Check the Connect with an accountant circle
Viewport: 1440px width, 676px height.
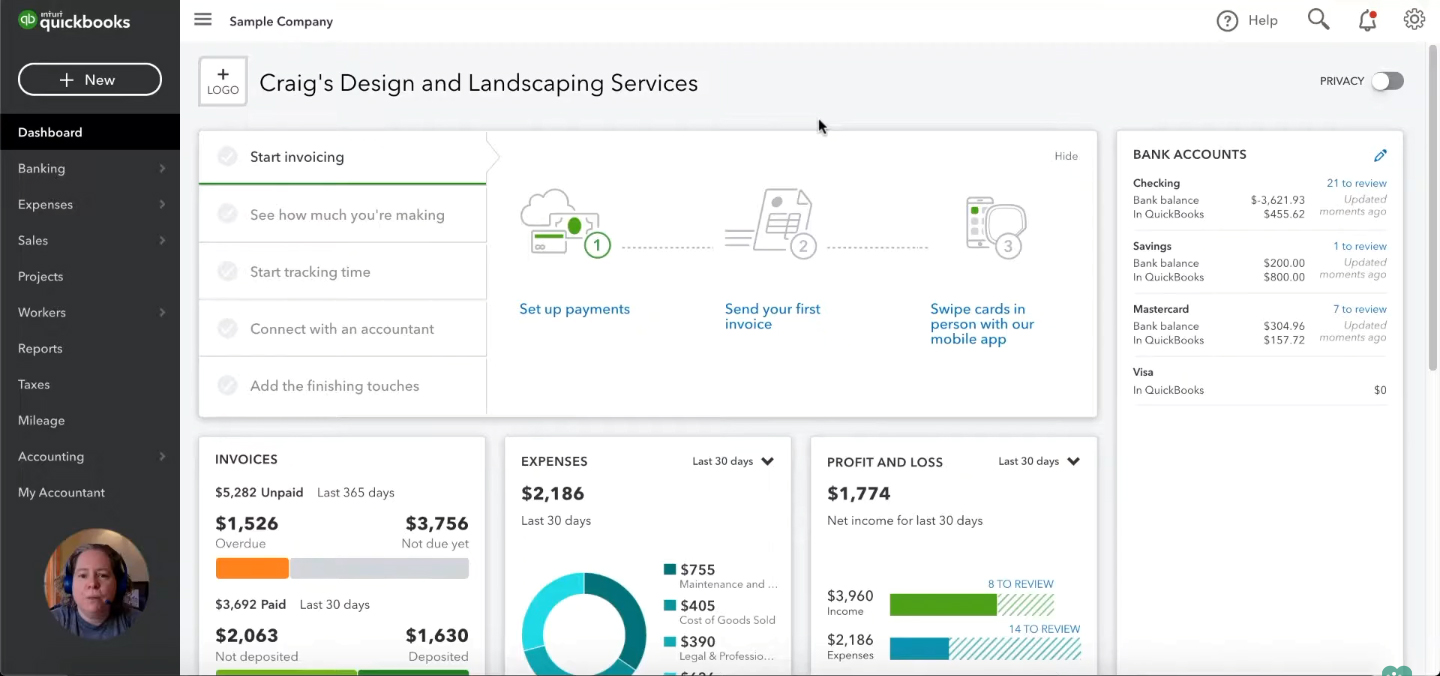tap(228, 328)
